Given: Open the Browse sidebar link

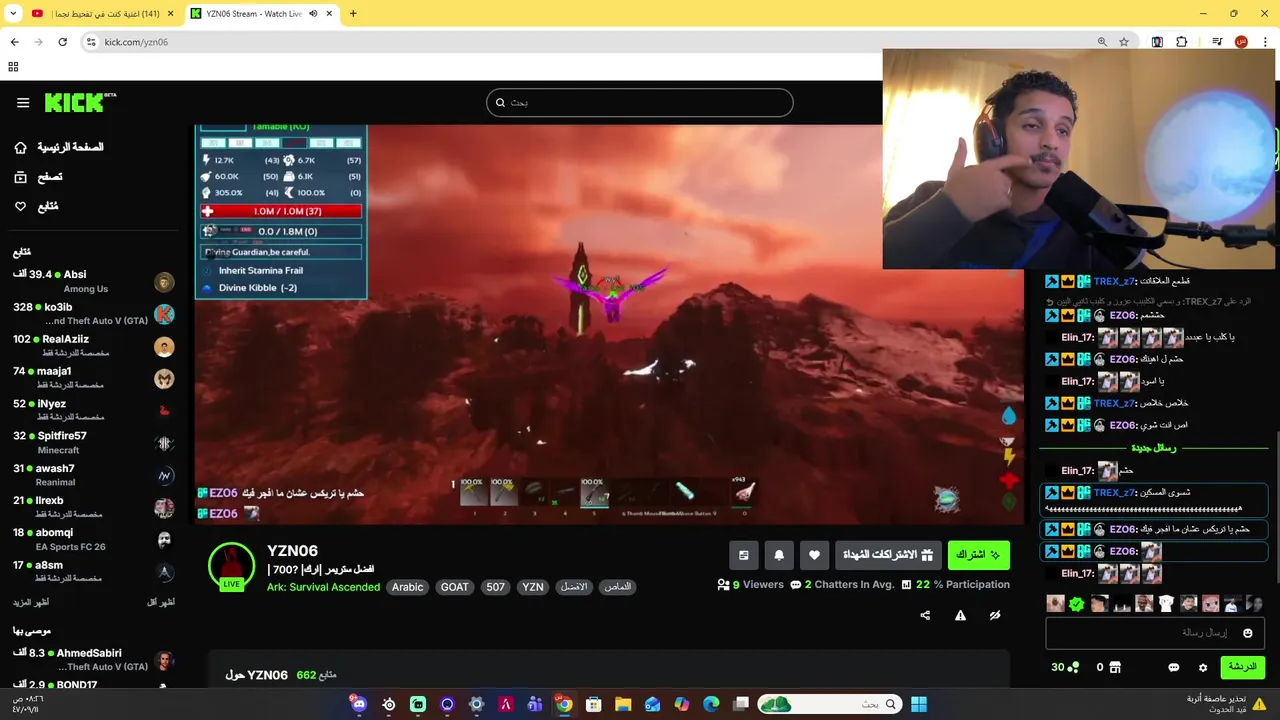Looking at the screenshot, I should click(38, 177).
